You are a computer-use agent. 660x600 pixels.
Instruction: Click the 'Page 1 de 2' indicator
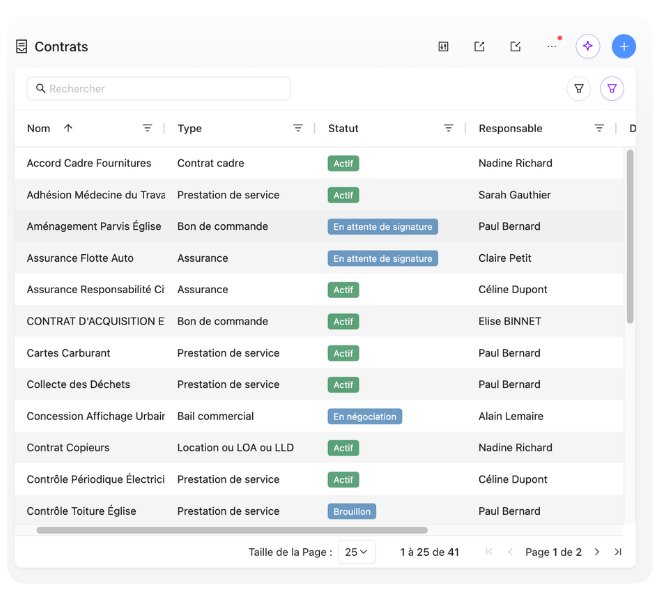click(553, 552)
